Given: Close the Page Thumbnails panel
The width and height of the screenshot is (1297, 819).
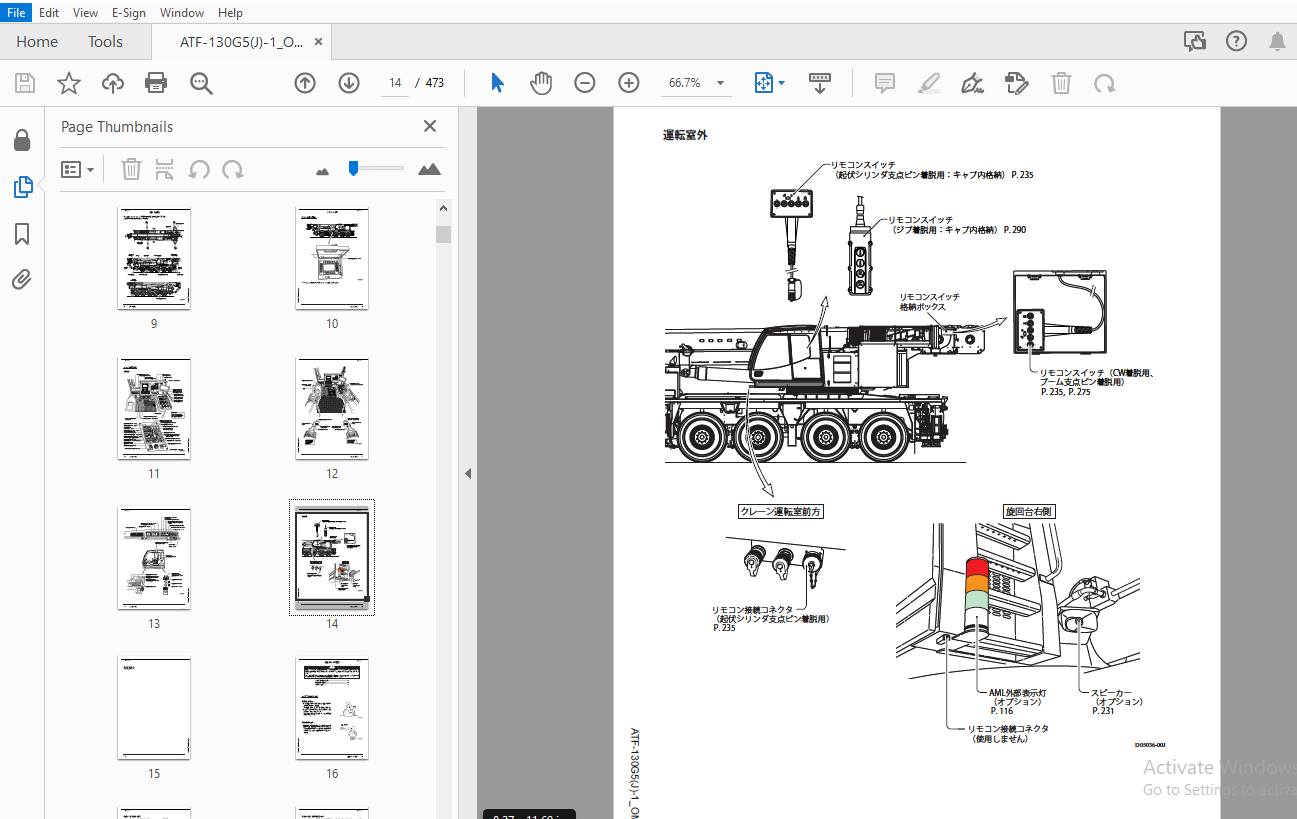Looking at the screenshot, I should [430, 126].
